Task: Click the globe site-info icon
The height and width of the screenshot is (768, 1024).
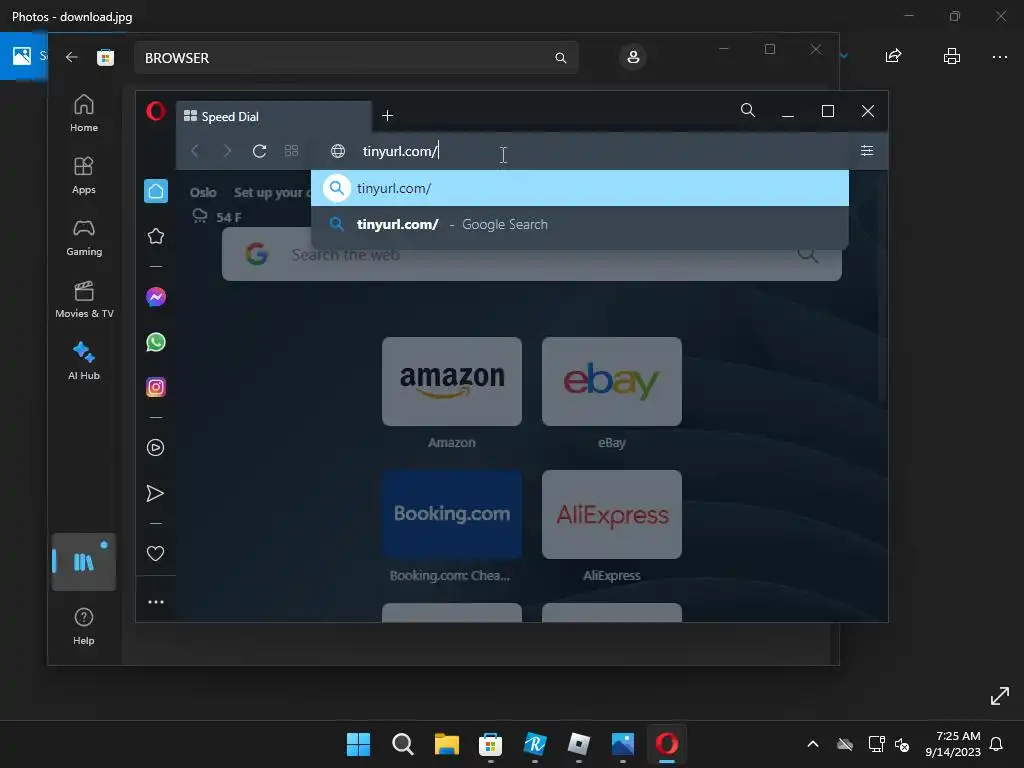Action: click(x=338, y=151)
